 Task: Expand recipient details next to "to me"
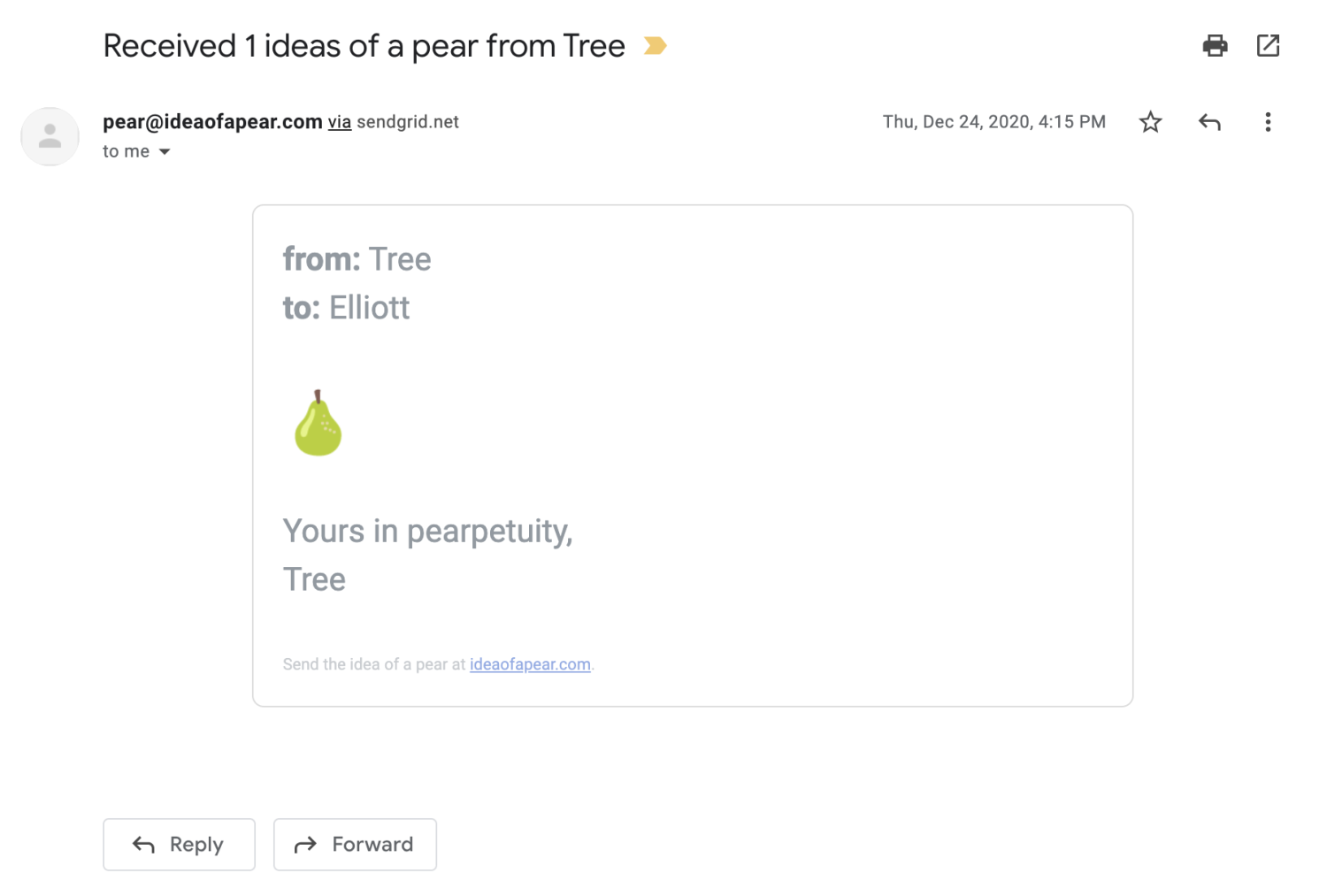pos(165,152)
